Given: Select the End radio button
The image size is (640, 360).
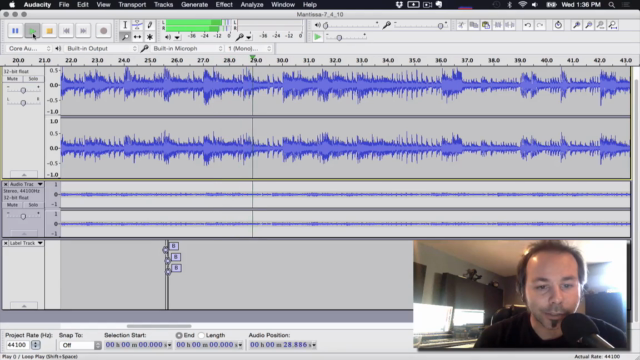Looking at the screenshot, I should click(x=179, y=335).
